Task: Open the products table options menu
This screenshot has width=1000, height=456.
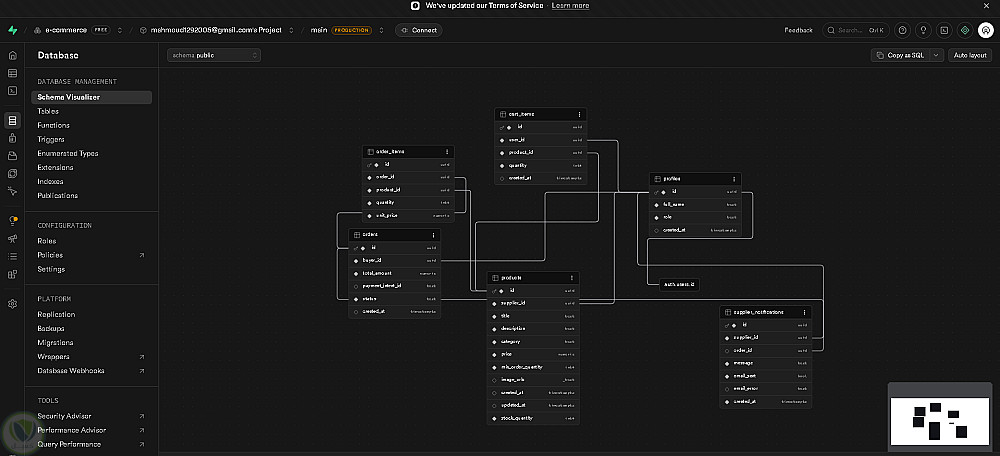Action: coord(571,278)
